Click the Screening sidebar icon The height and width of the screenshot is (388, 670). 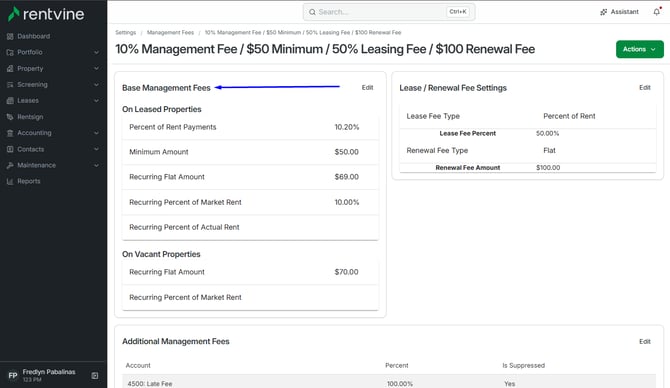point(10,85)
